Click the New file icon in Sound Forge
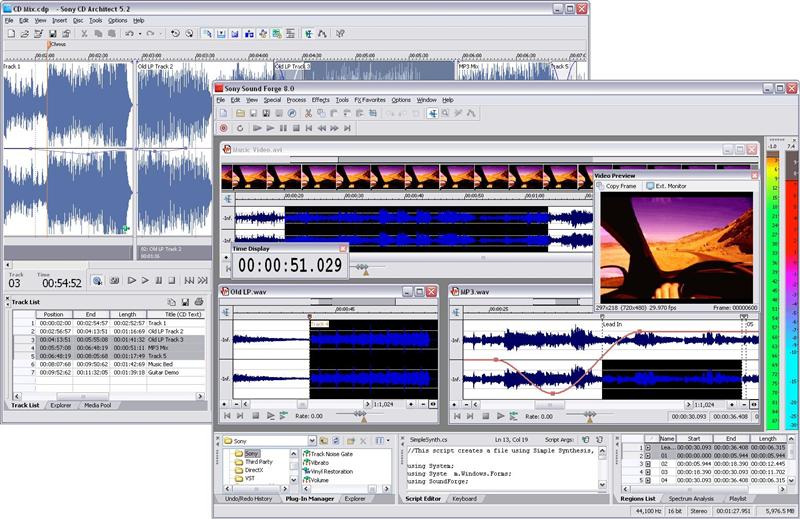The width and height of the screenshot is (800, 519). (223, 113)
